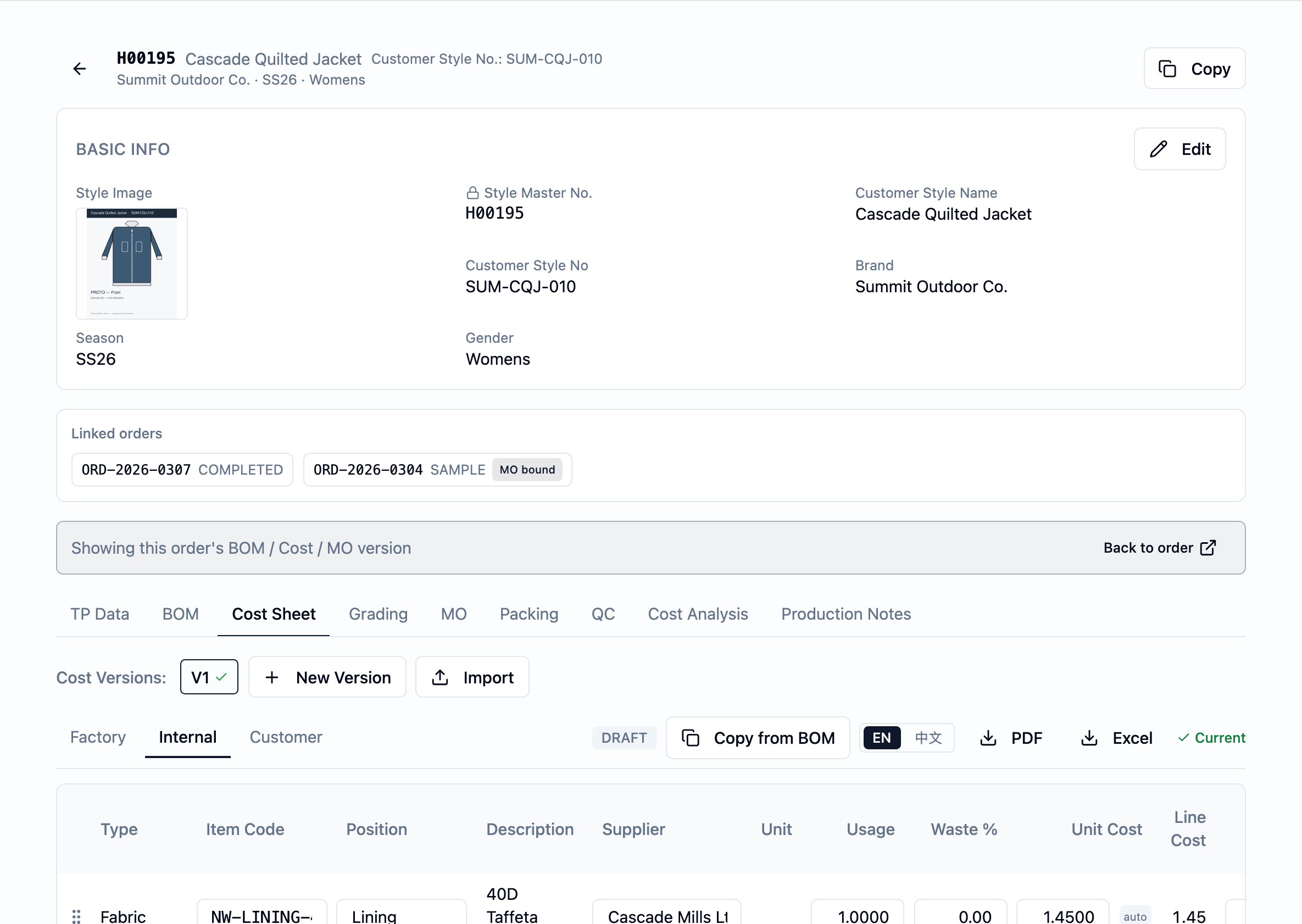Click the green Current indicator
The width and height of the screenshot is (1302, 924).
[1211, 738]
